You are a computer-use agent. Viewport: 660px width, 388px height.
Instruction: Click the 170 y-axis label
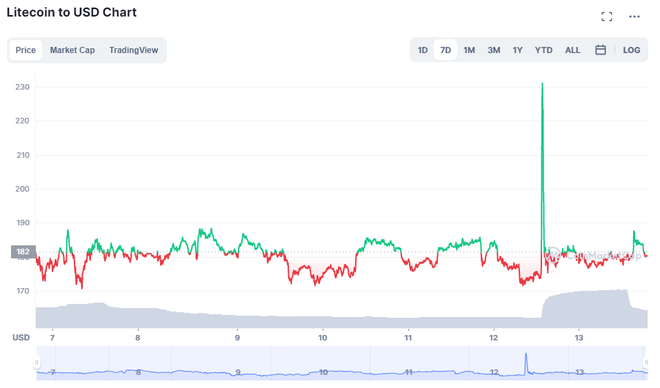click(23, 291)
